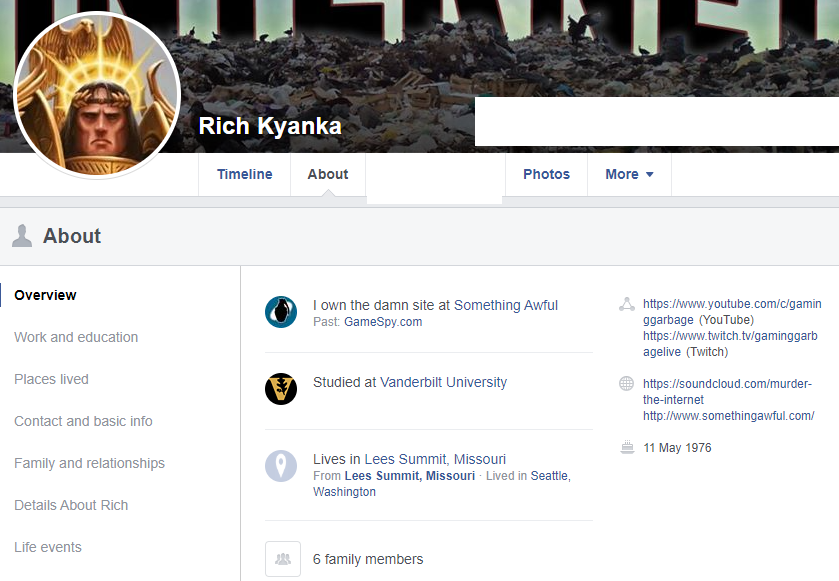
Task: Click the 11 May 1976 birthday text
Action: [677, 448]
